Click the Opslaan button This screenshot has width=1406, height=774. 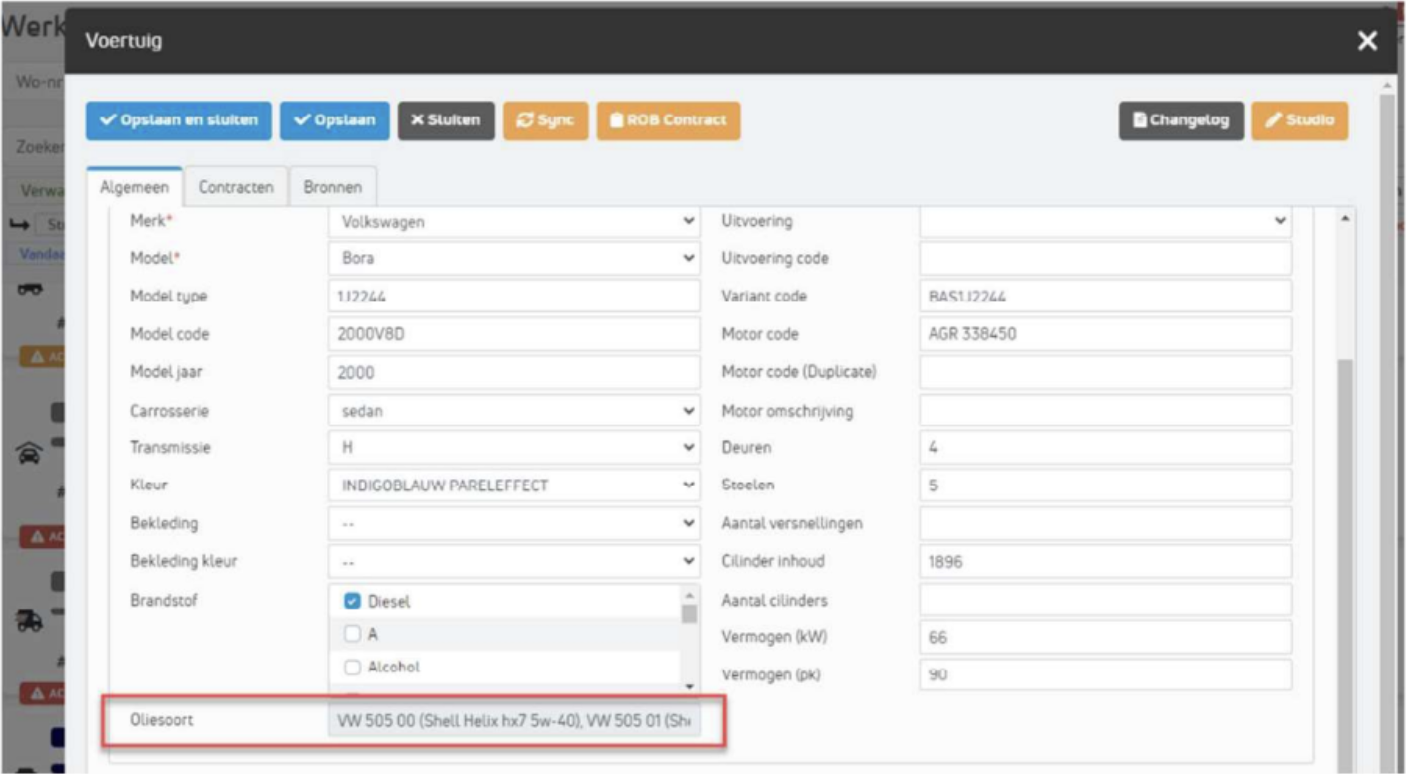click(335, 121)
